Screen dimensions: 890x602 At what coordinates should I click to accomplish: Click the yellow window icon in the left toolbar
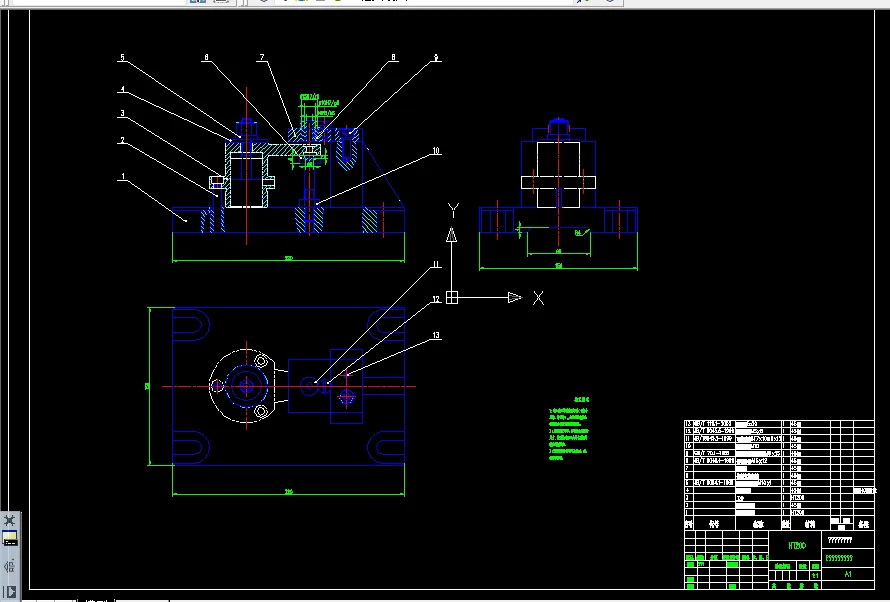click(x=10, y=538)
